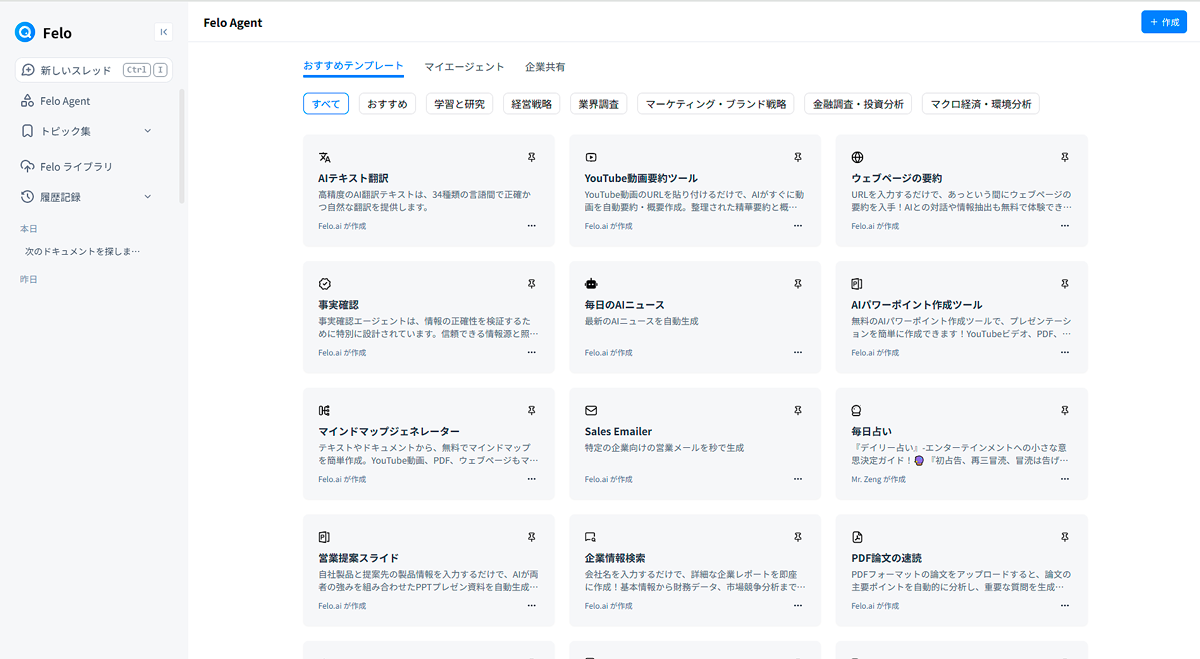Image resolution: width=1200 pixels, height=659 pixels.
Task: Open more options on 毎日占い card
Action: 1065,479
